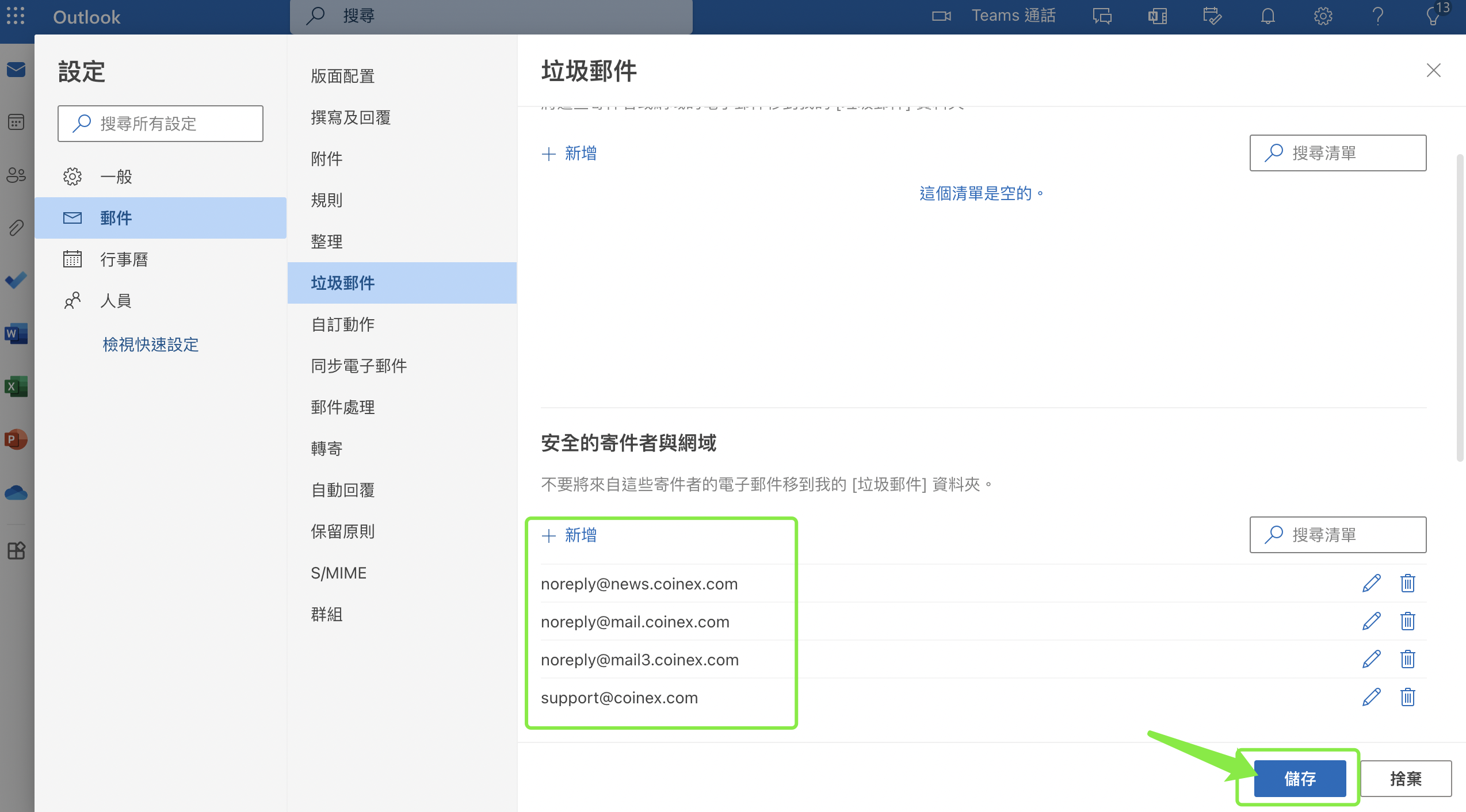Delete noreply@mail3.coinex.com entry

[1408, 659]
